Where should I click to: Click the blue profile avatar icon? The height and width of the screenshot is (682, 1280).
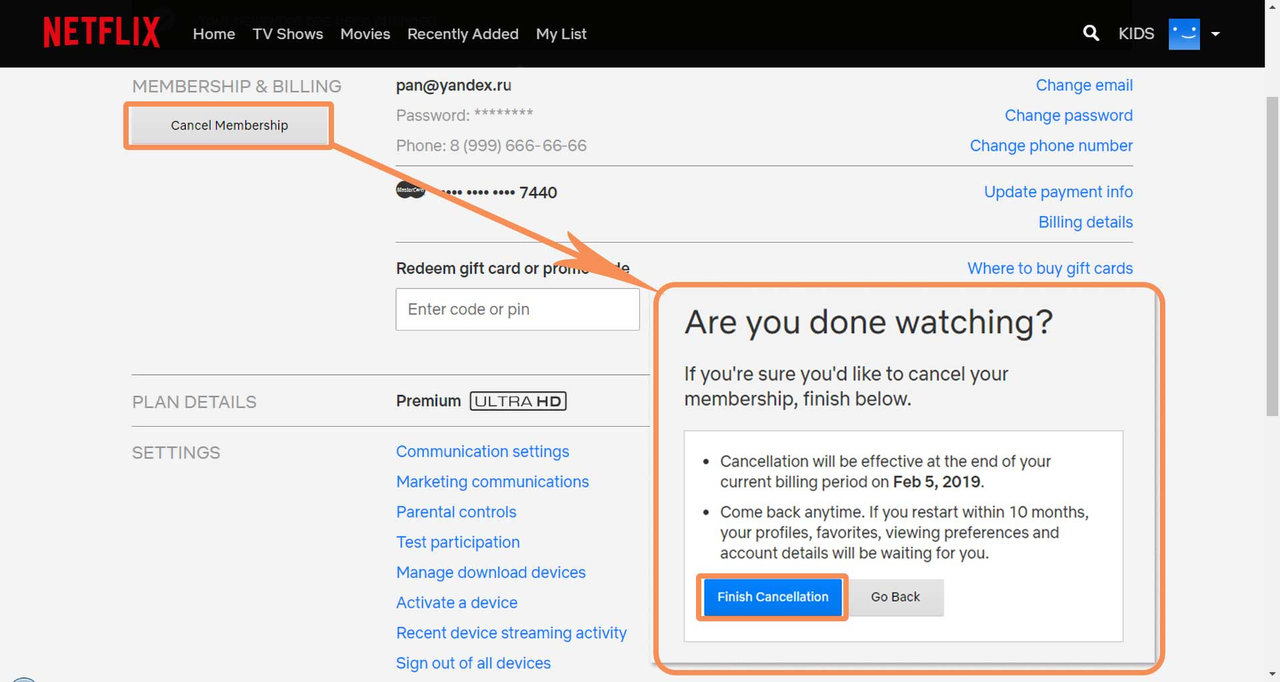[x=1184, y=33]
